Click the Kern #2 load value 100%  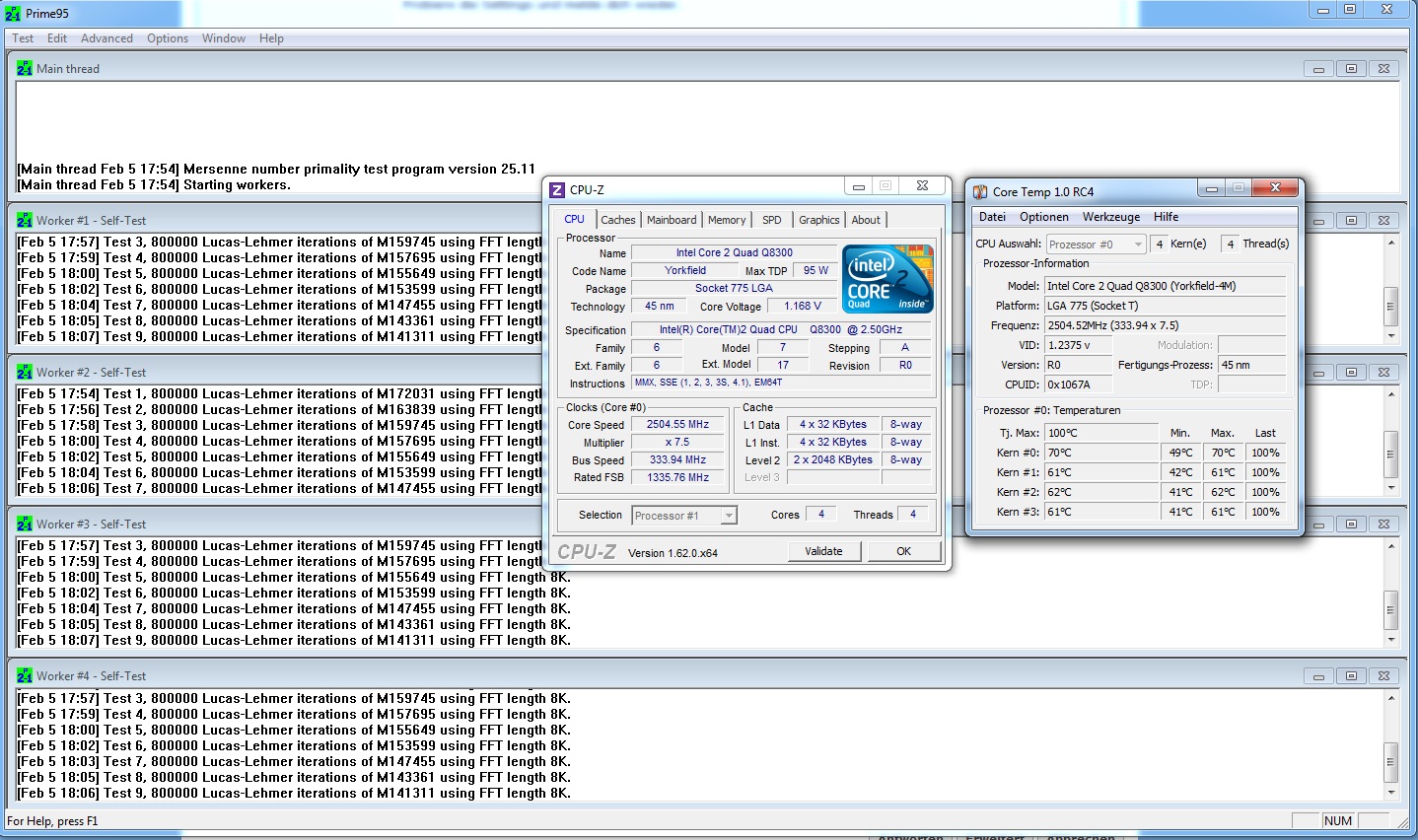(1266, 492)
